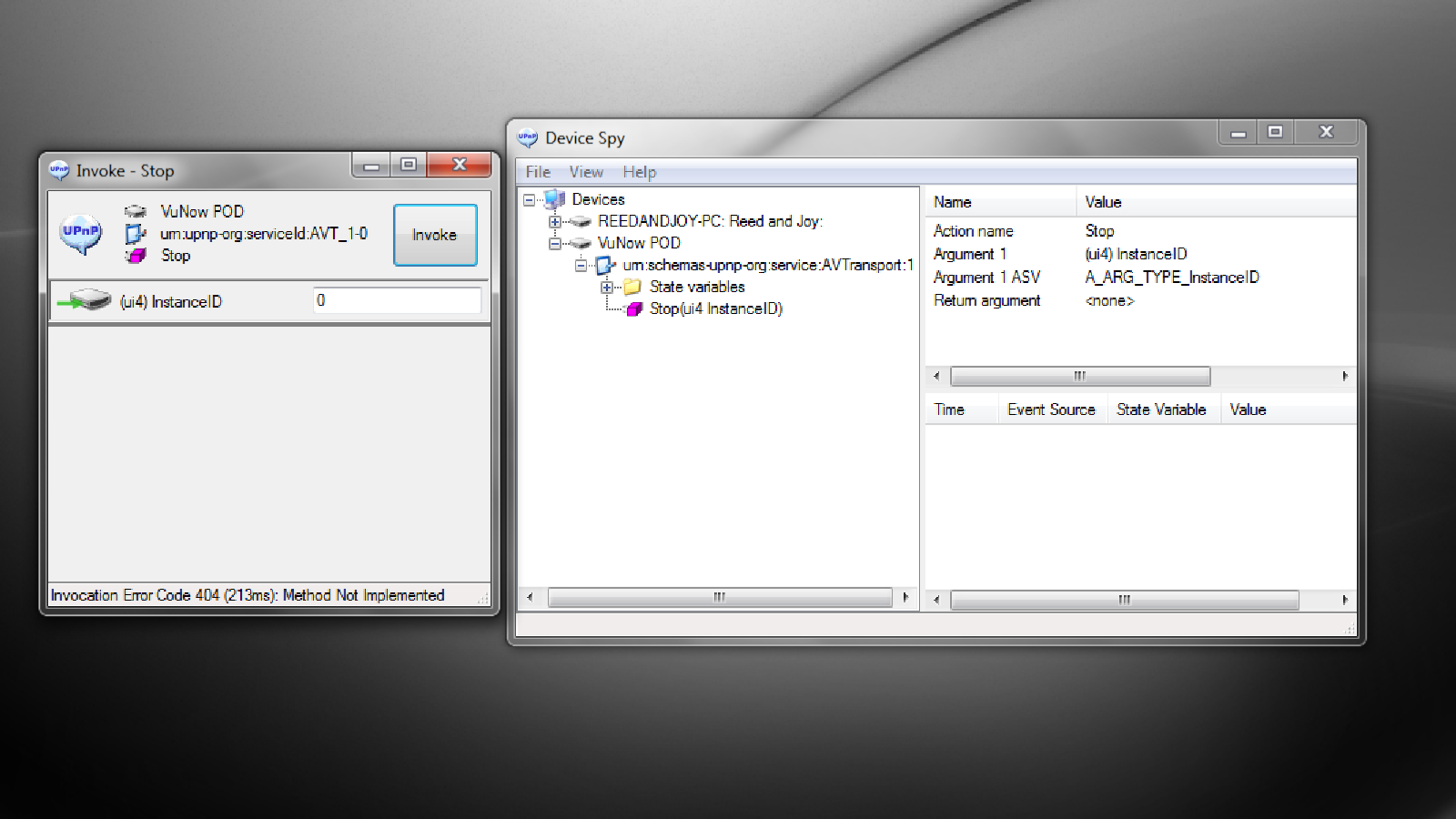Click the Devices root computer icon

click(554, 199)
